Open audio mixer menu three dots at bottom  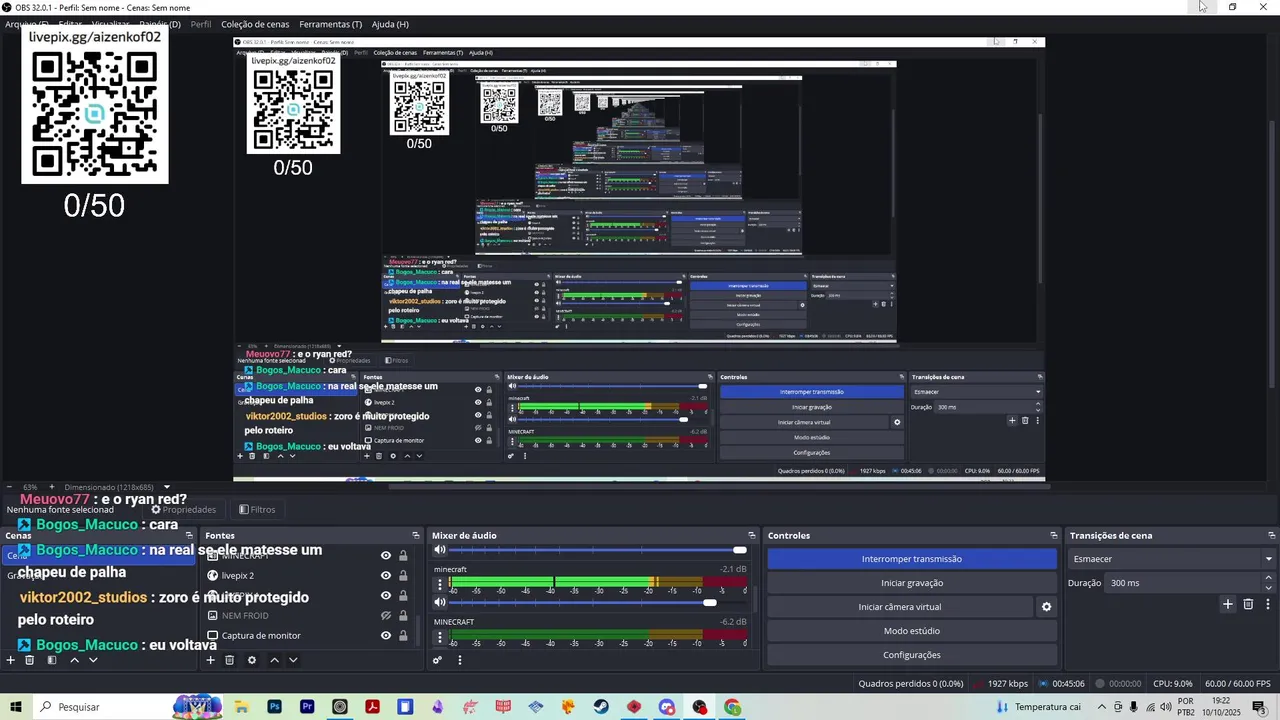pyautogui.click(x=460, y=660)
